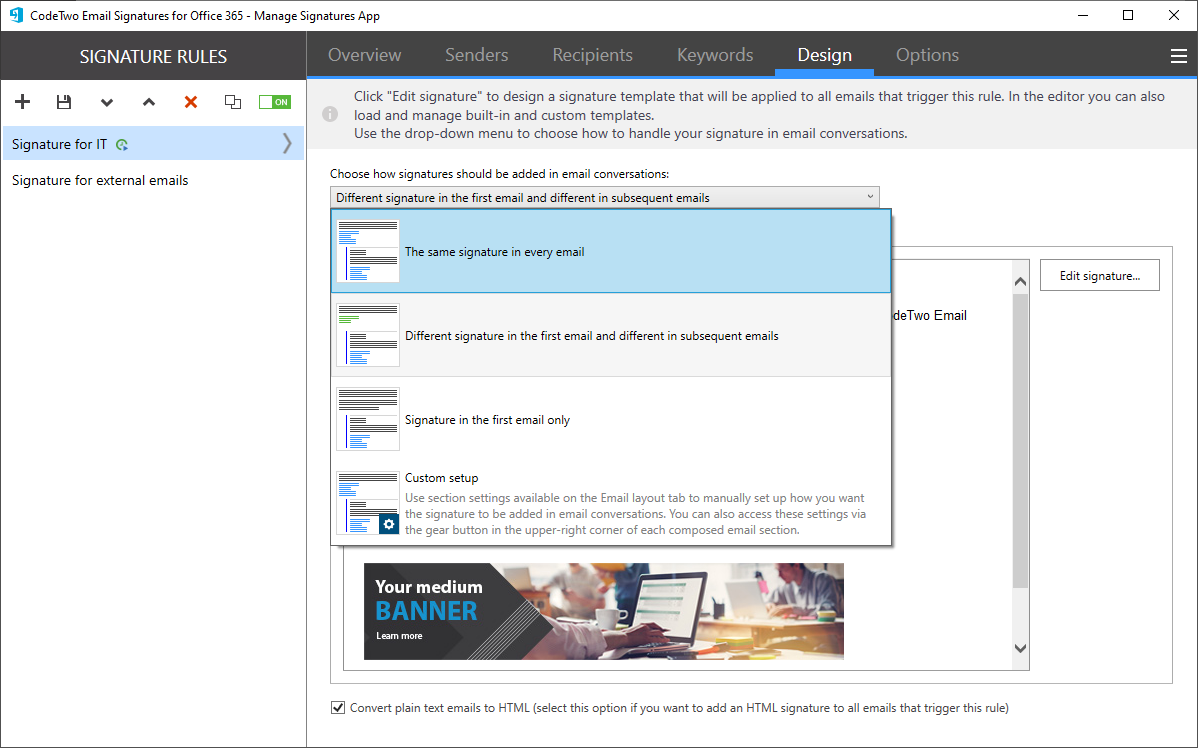Screen dimensions: 1198x748
Task: Expand Signature for IT rule arrow
Action: (287, 144)
